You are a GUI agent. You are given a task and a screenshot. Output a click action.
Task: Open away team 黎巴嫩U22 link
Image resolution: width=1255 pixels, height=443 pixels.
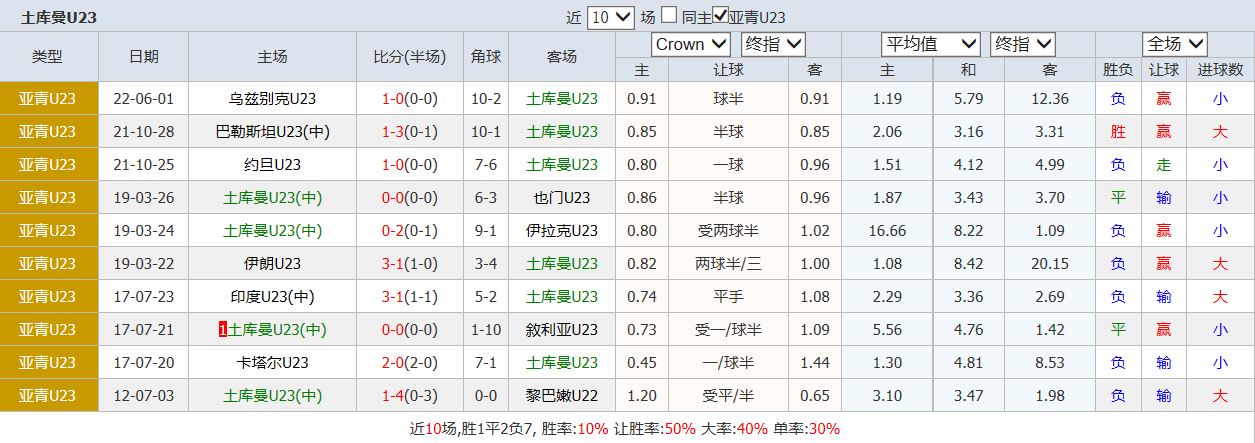[561, 396]
